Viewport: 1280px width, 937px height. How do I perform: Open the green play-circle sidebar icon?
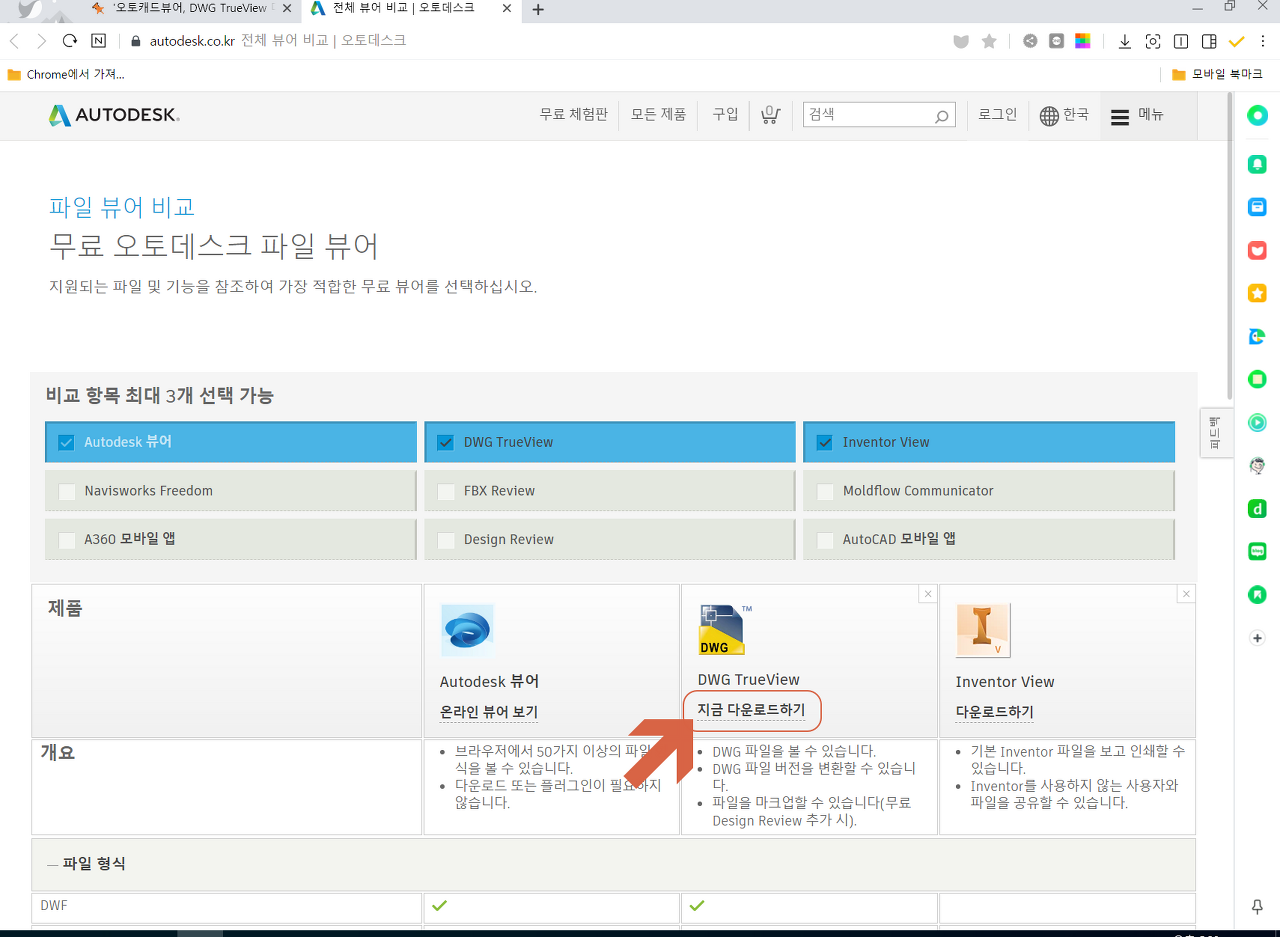pyautogui.click(x=1258, y=422)
